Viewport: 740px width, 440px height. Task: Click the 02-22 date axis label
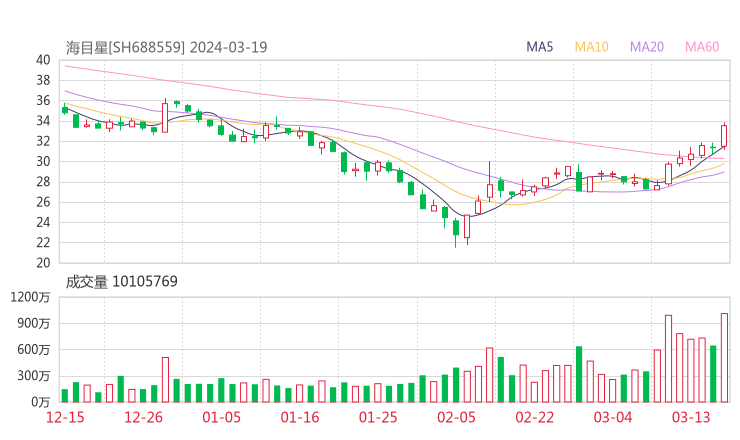(x=535, y=417)
